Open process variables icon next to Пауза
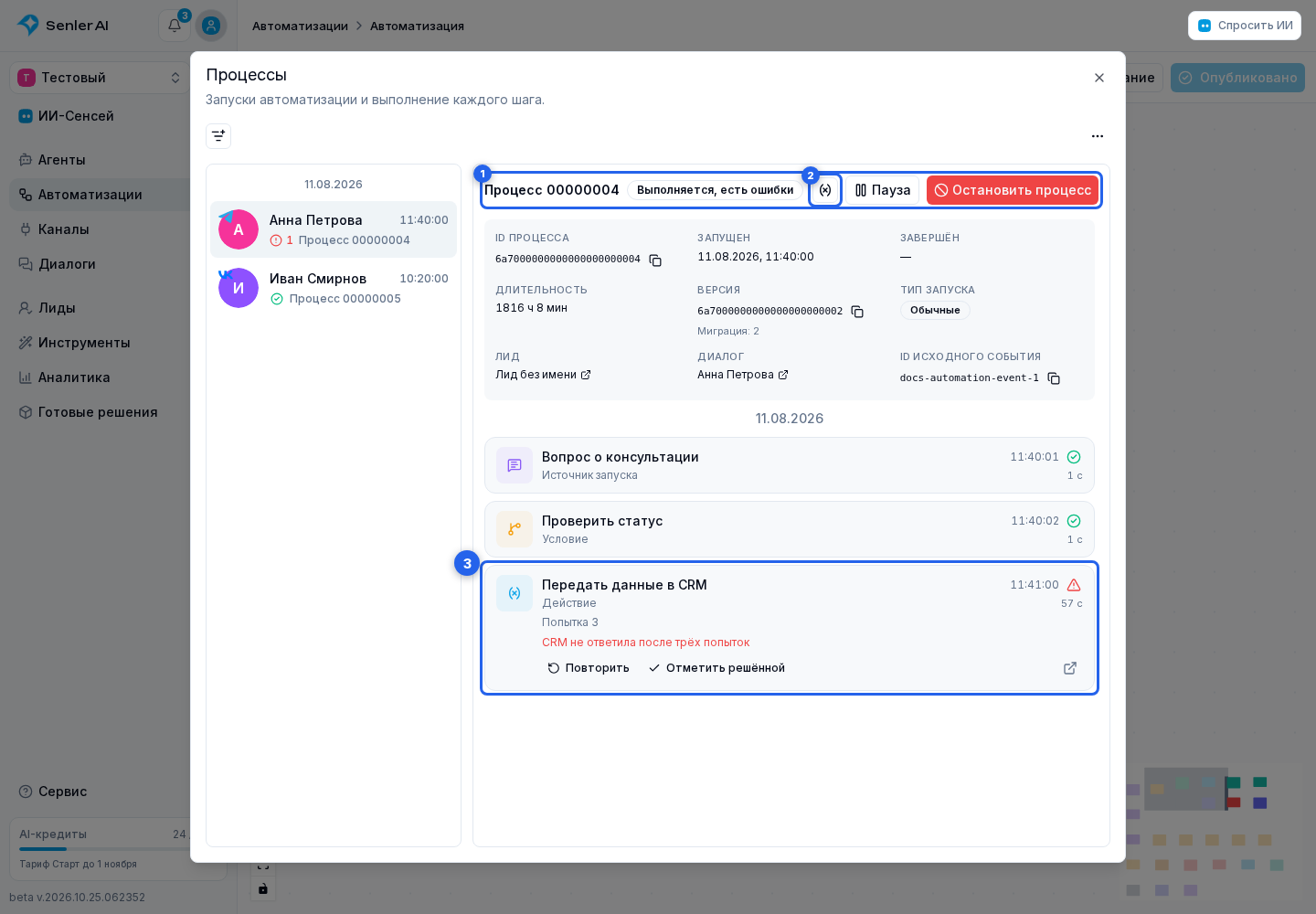Screen dimensions: 1316x914 click(825, 190)
